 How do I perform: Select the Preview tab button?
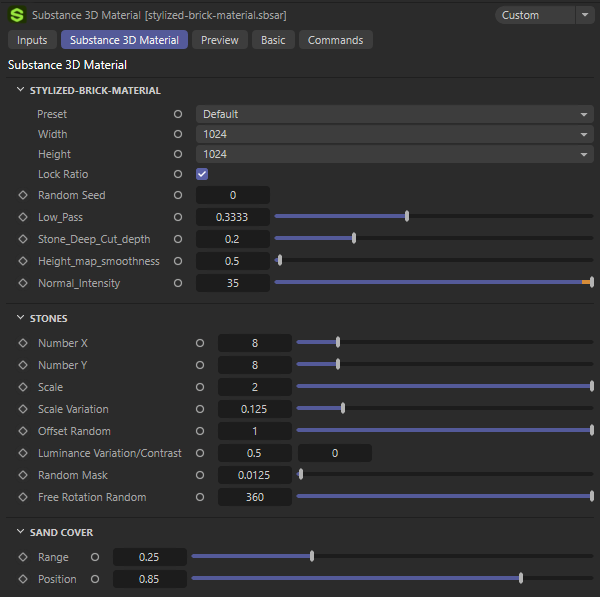tap(219, 40)
